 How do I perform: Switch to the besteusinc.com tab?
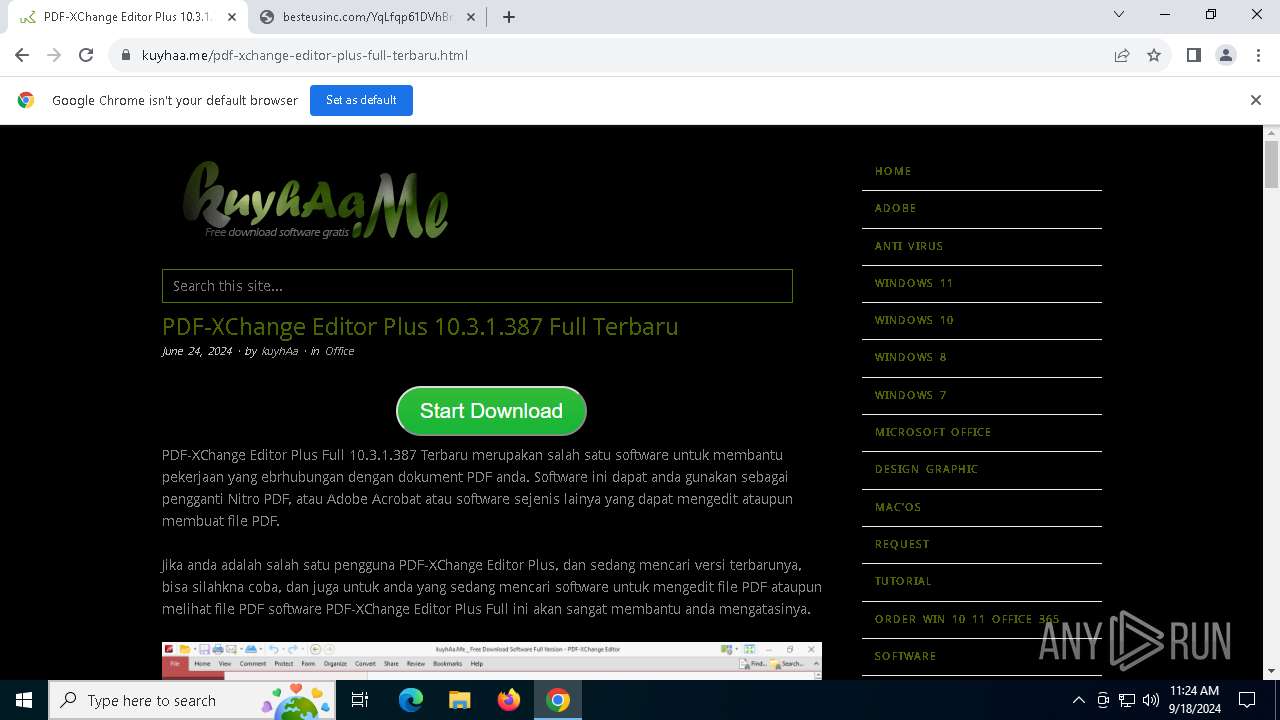coord(368,17)
